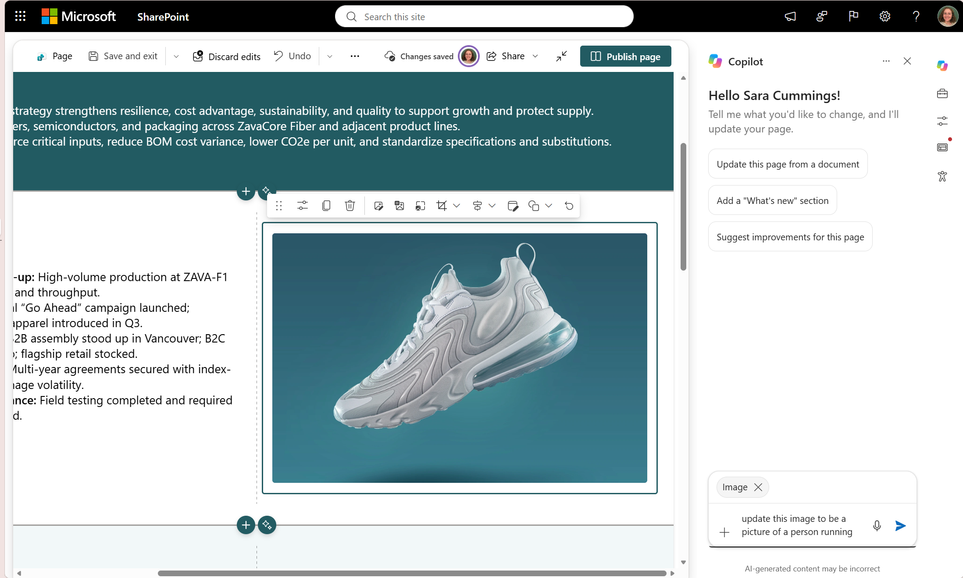The width and height of the screenshot is (963, 578).
Task: Add a web part above the image section
Action: (x=246, y=192)
